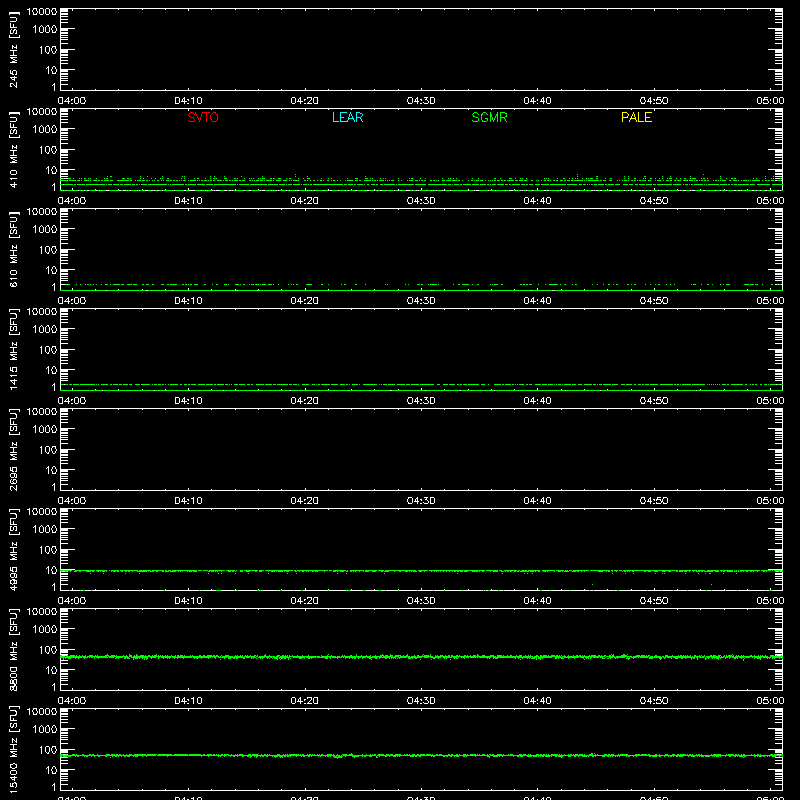Click 04:20 time label under 4995 MHz panel
Viewport: 800px width, 800px height.
pos(305,601)
